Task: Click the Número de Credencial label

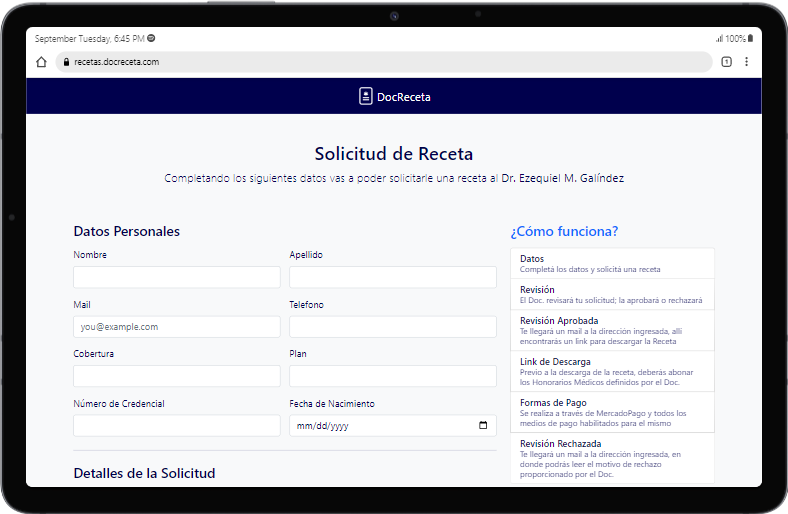Action: pos(119,403)
